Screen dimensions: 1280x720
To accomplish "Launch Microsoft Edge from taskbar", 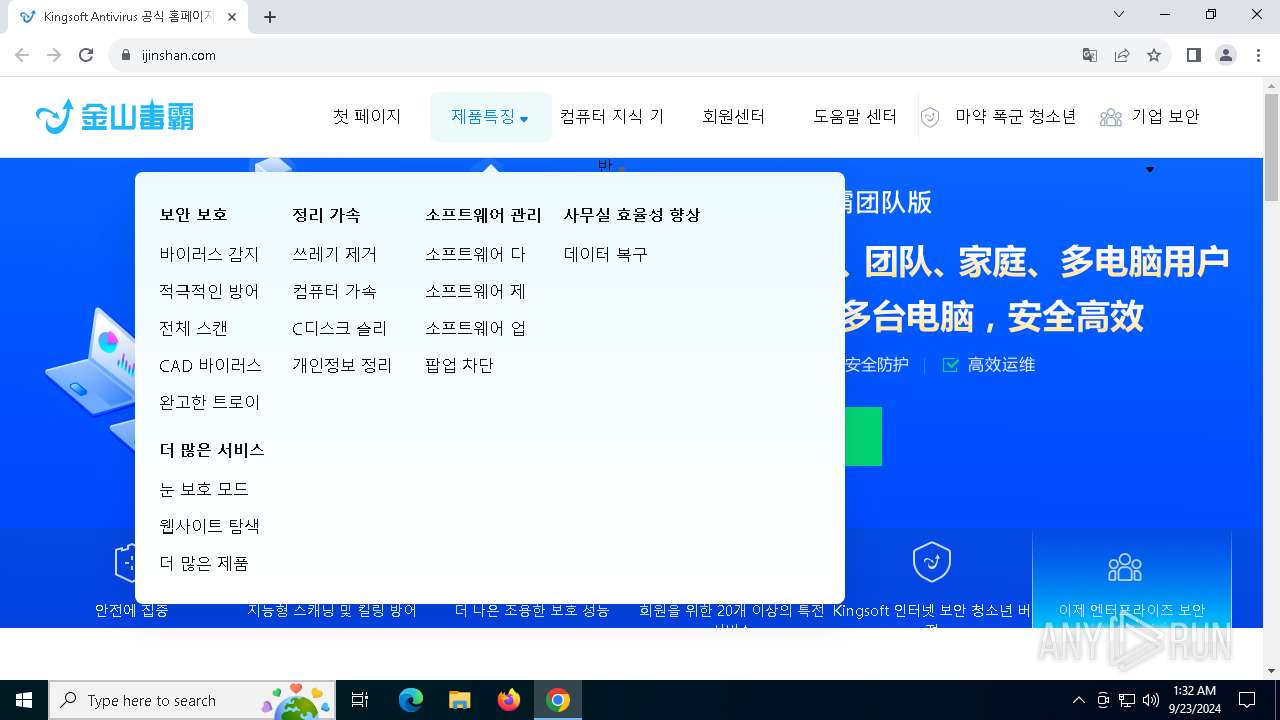I will 411,700.
